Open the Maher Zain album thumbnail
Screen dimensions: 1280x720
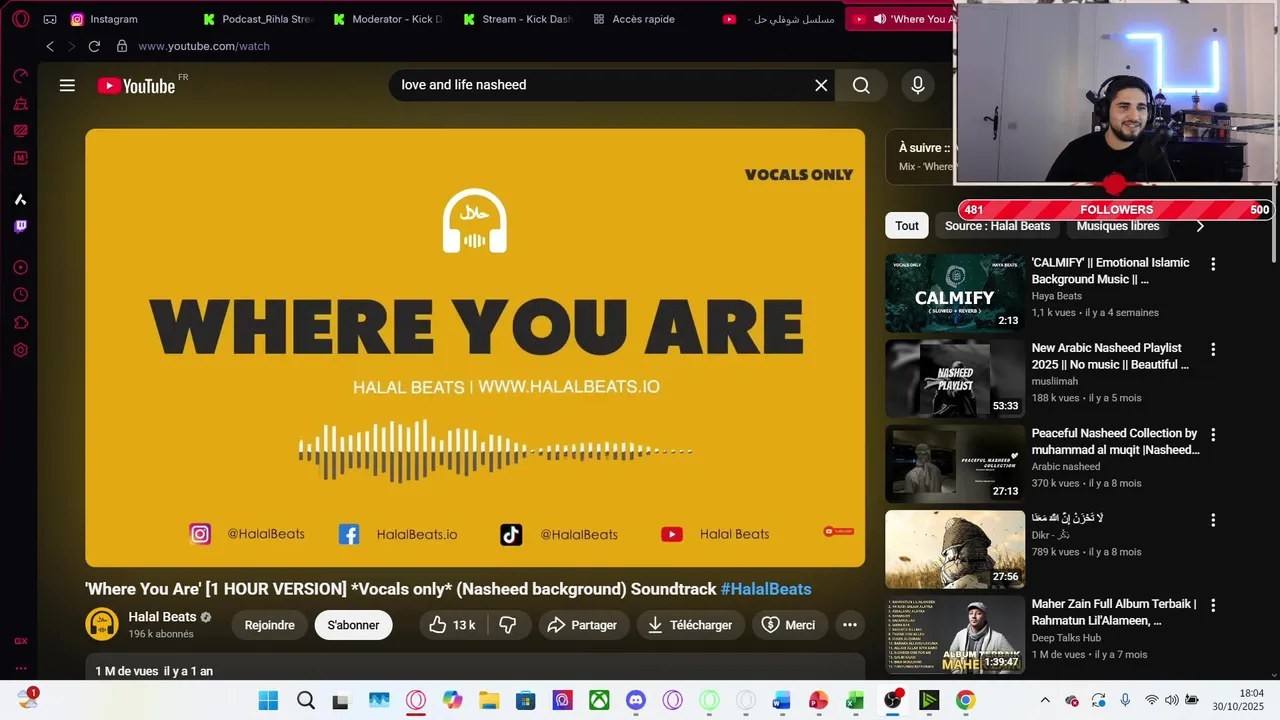[x=955, y=634]
